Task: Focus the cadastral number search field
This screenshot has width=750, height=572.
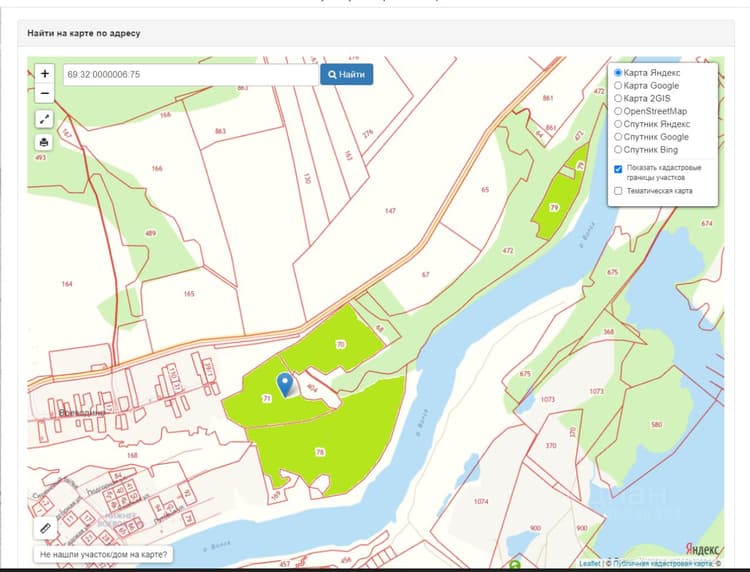Action: coord(191,75)
